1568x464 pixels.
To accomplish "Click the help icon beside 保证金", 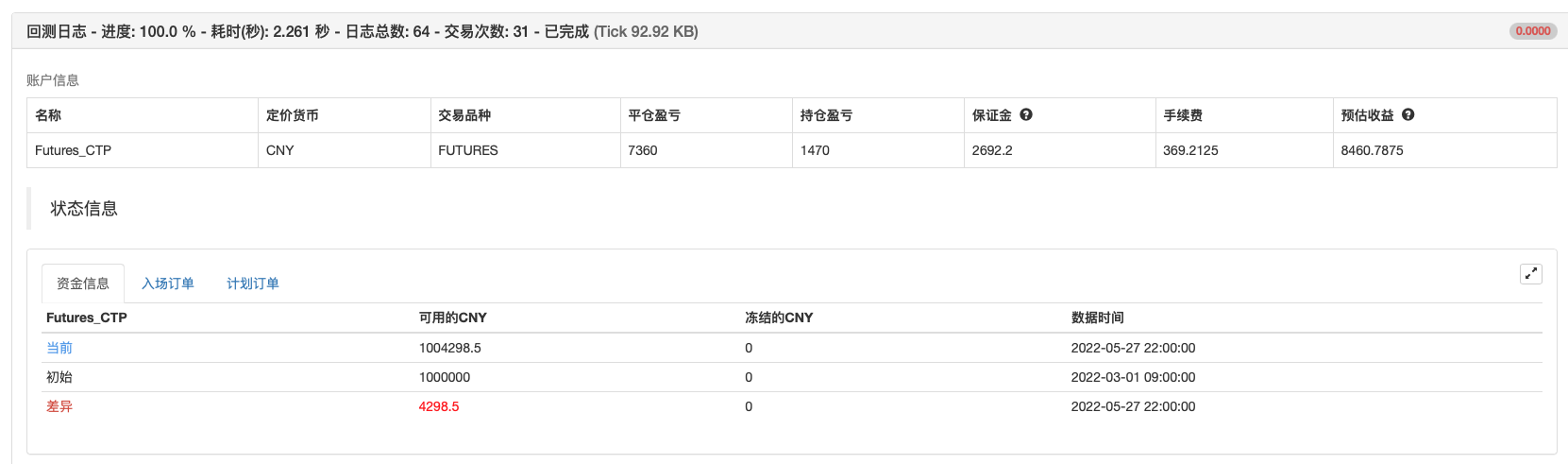I will [1026, 114].
